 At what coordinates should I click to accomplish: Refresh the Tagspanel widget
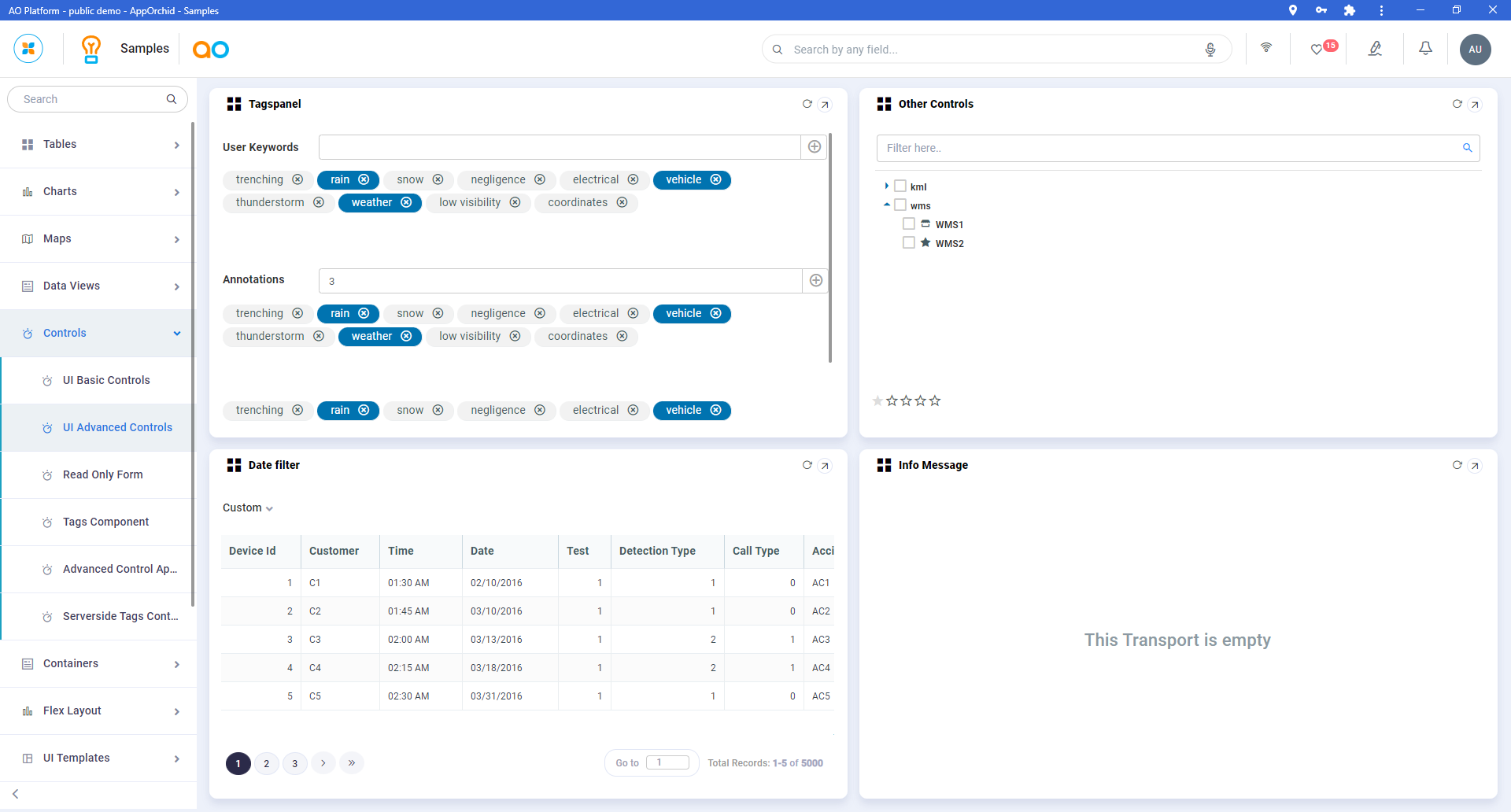(807, 104)
